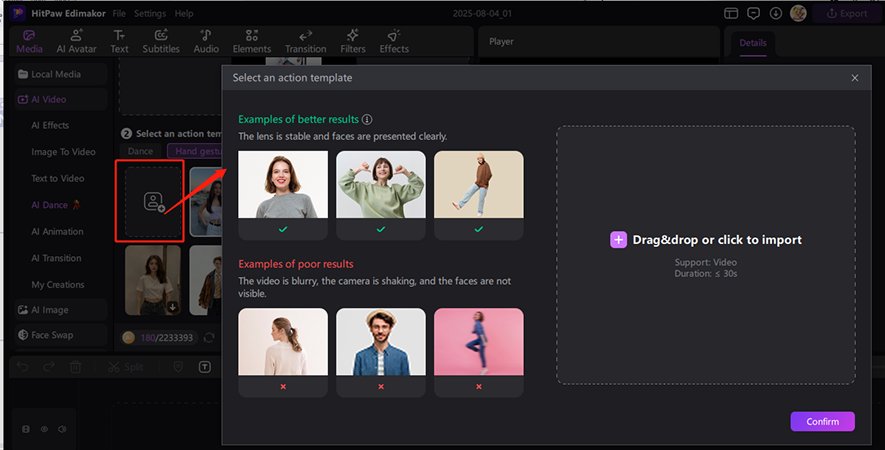Toggle the track lock icon
Image resolution: width=885 pixels, height=450 pixels.
coord(26,429)
